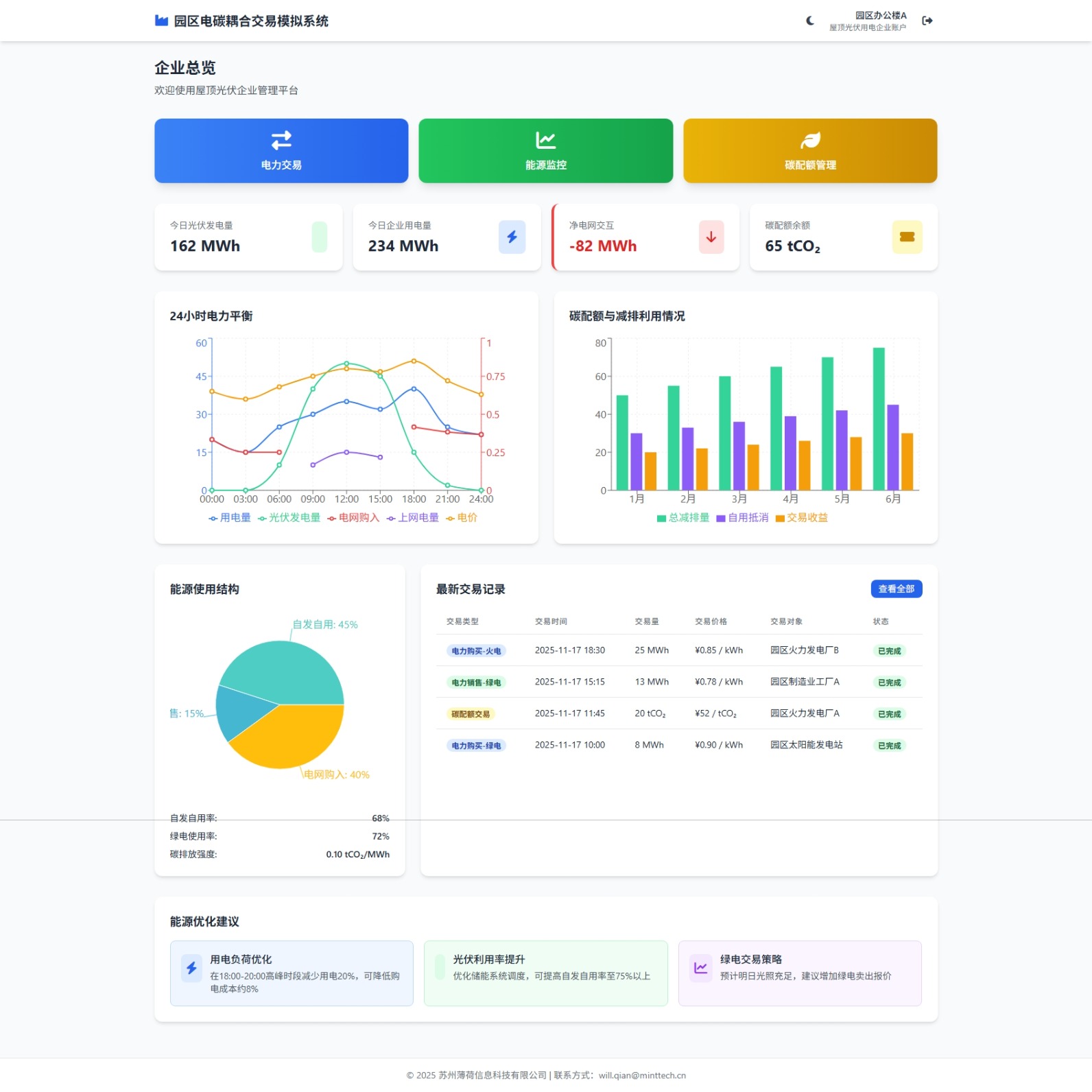1092x1092 pixels.
Task: Hide 电价 series via chart legend
Action: point(462,518)
